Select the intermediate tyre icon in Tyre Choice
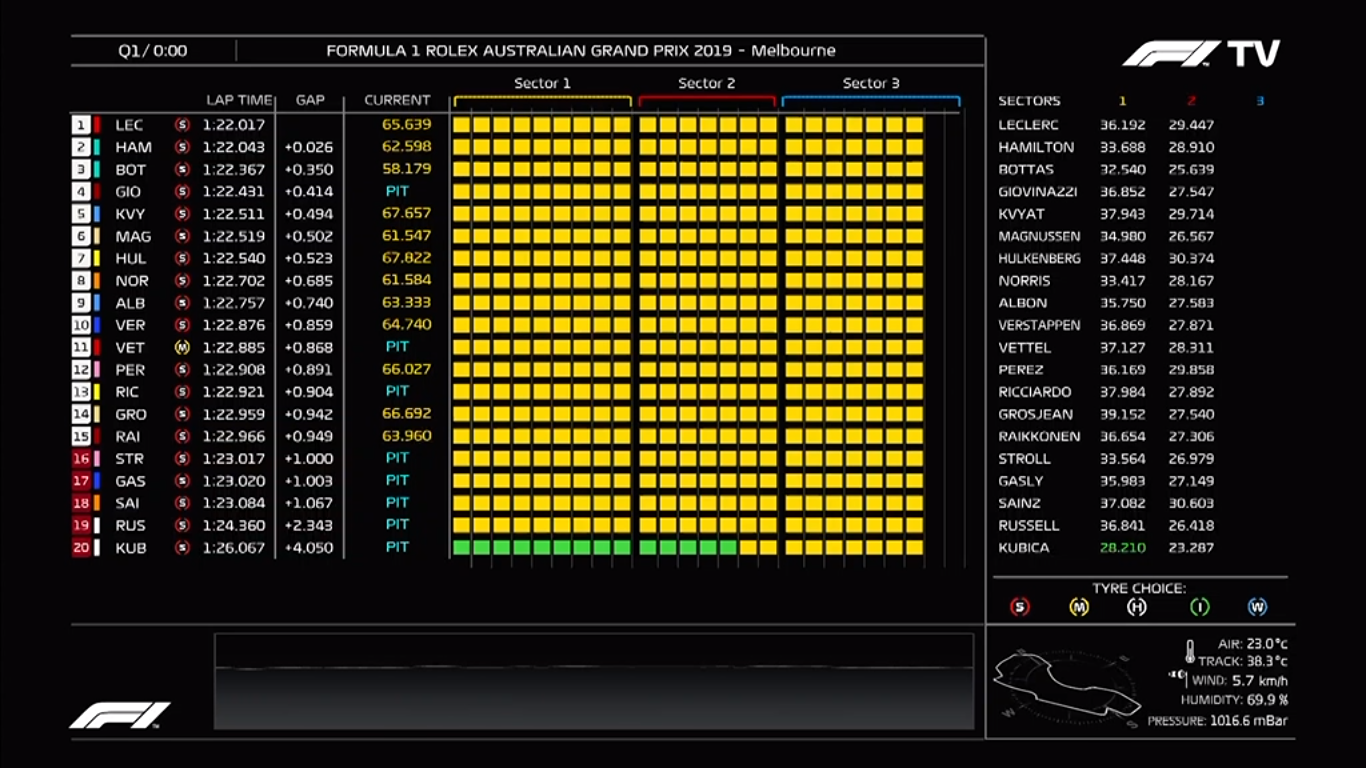This screenshot has height=768, width=1366. click(x=1199, y=607)
